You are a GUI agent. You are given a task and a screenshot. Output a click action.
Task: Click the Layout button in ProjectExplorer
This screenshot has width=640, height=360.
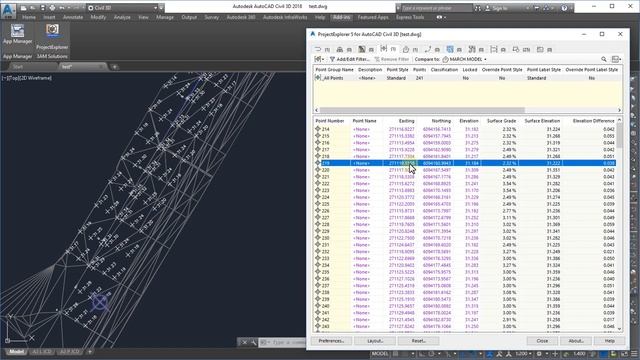click(375, 341)
